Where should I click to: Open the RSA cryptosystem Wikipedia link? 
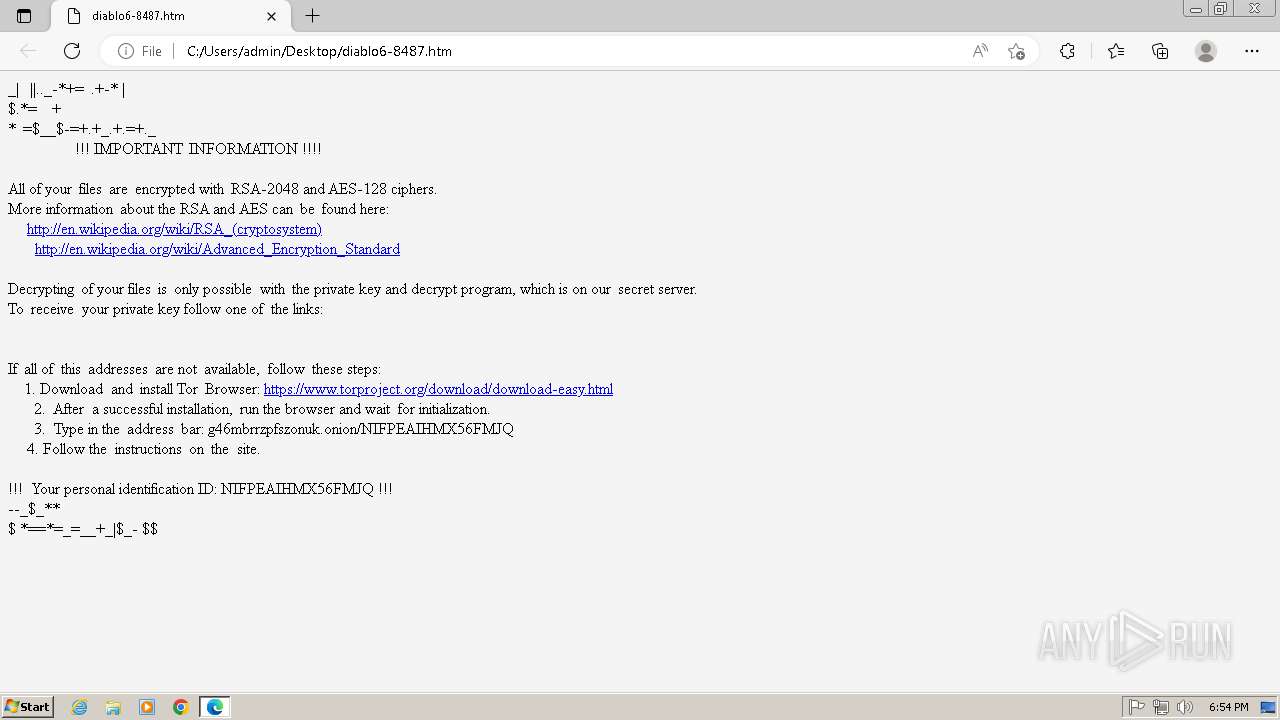pyautogui.click(x=174, y=229)
